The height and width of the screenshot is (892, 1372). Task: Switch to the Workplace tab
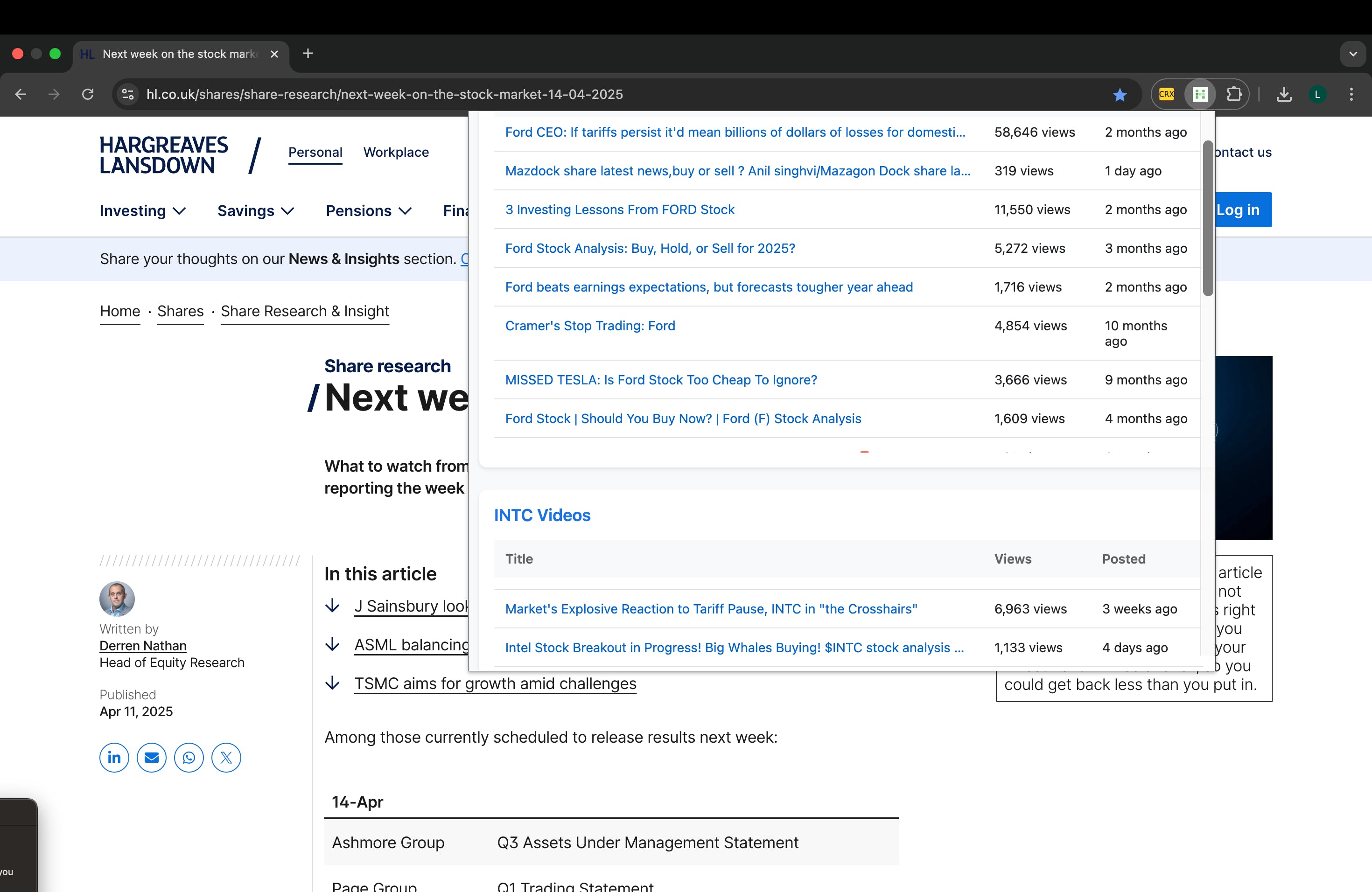click(x=396, y=152)
